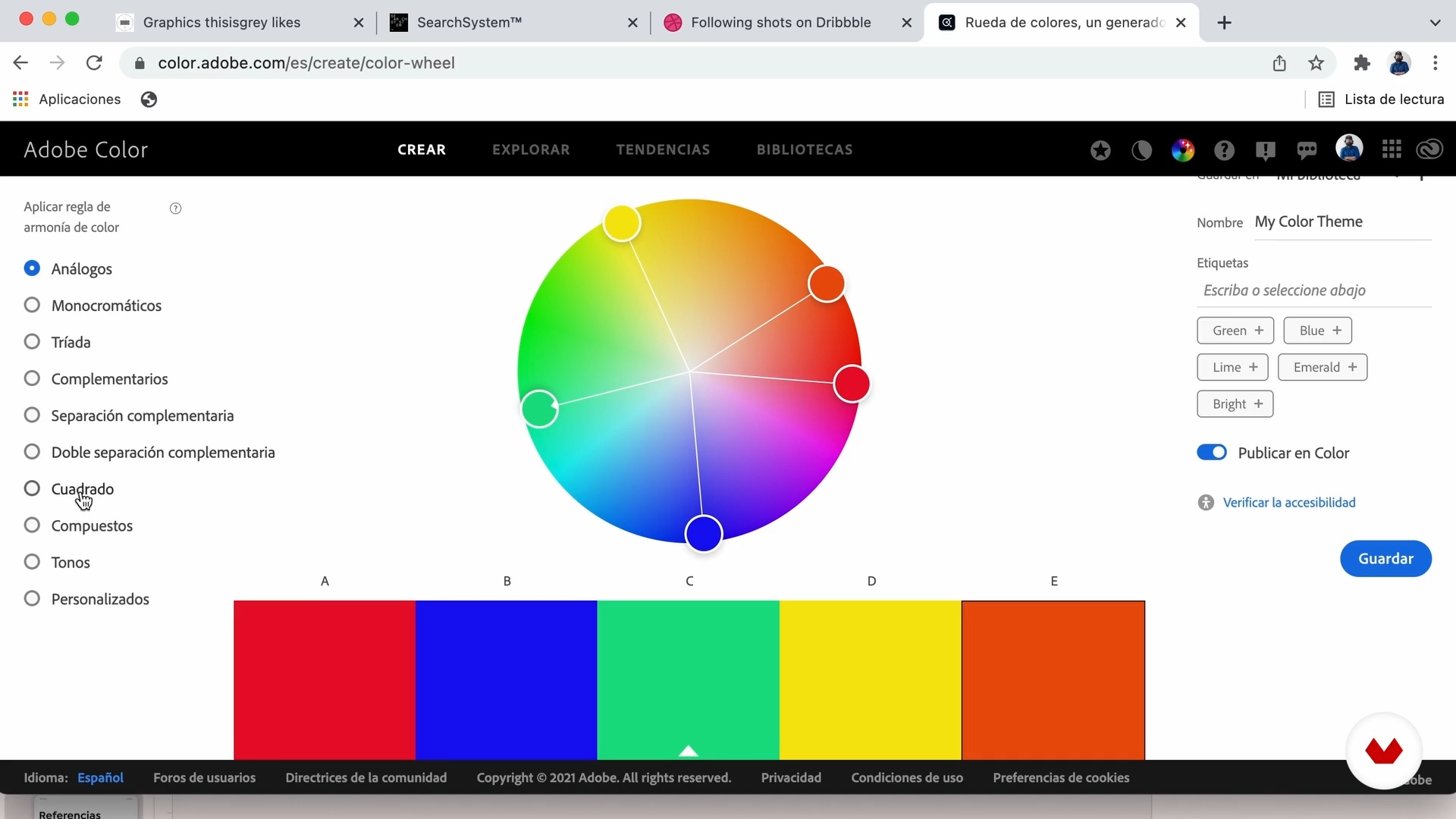Screen dimensions: 1456x819
Task: Open Verificar la accesibilidad link
Action: click(x=1289, y=503)
